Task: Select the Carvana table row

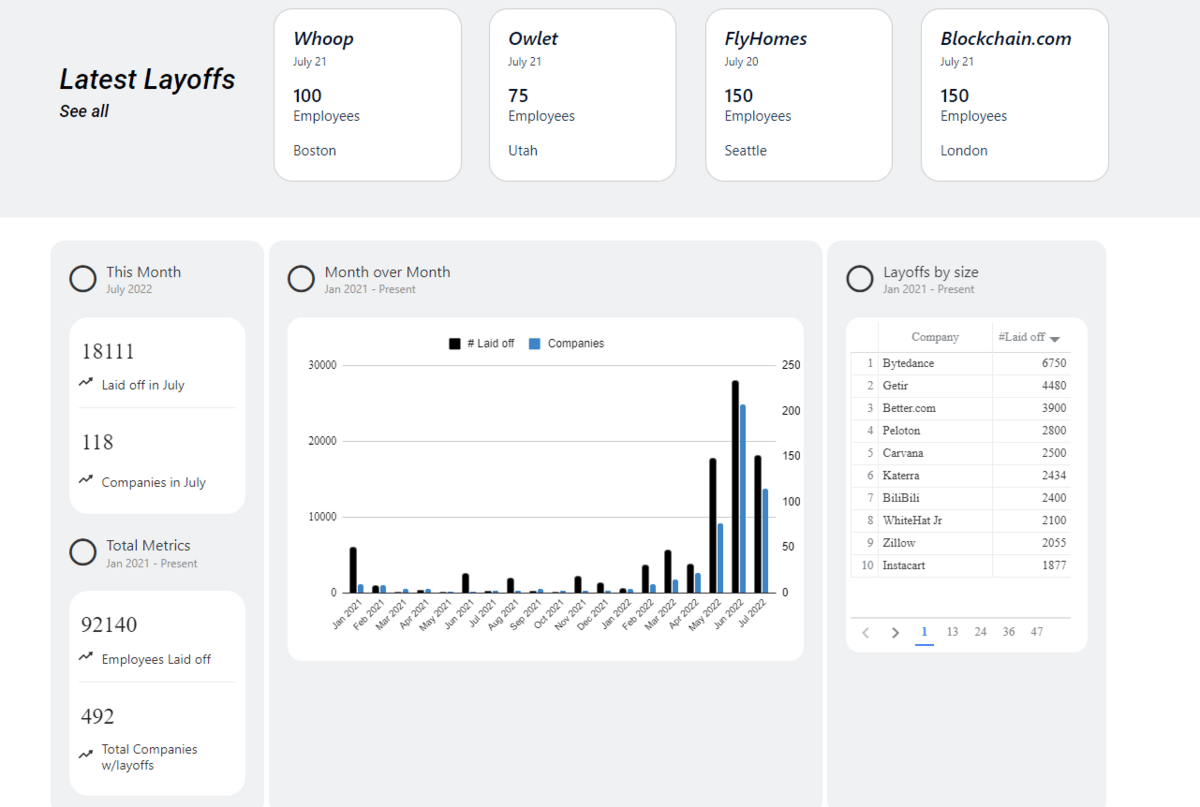Action: [960, 453]
